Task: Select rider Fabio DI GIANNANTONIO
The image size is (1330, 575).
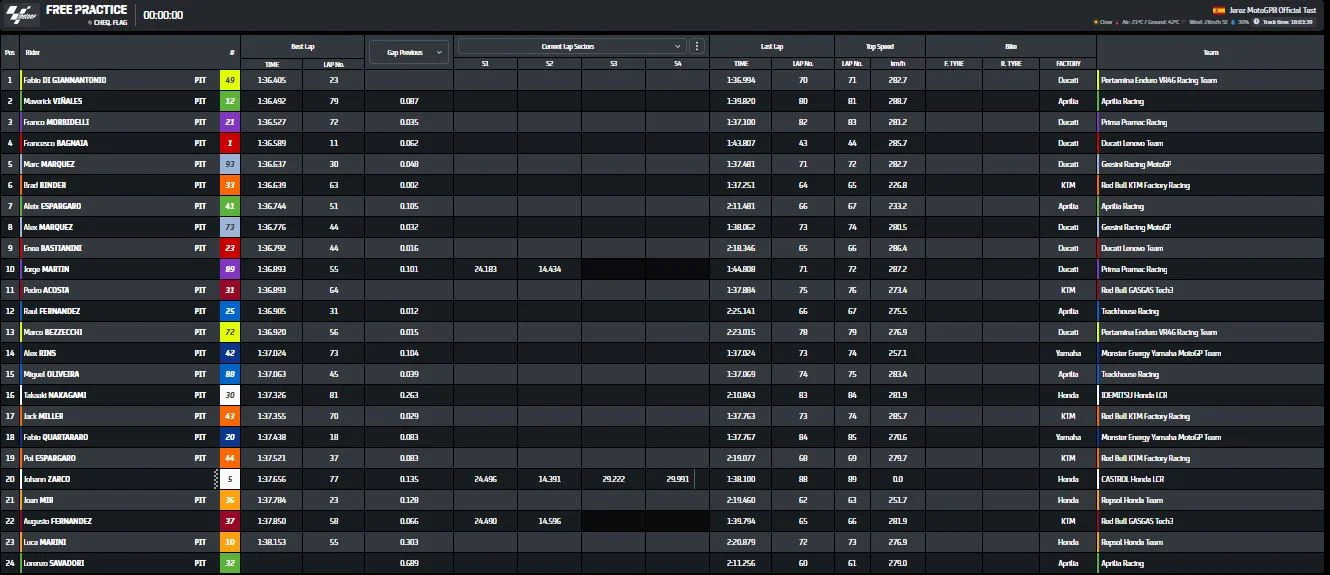Action: (x=65, y=80)
